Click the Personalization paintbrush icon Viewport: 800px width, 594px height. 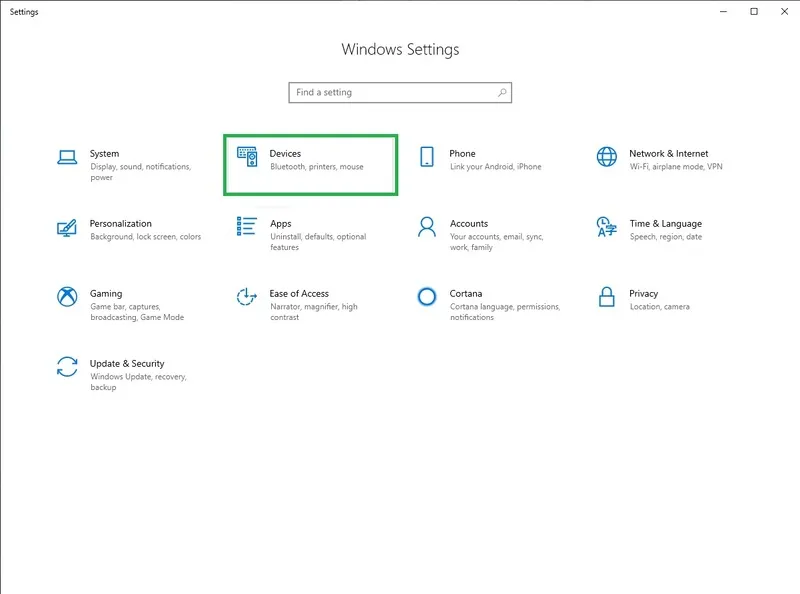(x=67, y=228)
